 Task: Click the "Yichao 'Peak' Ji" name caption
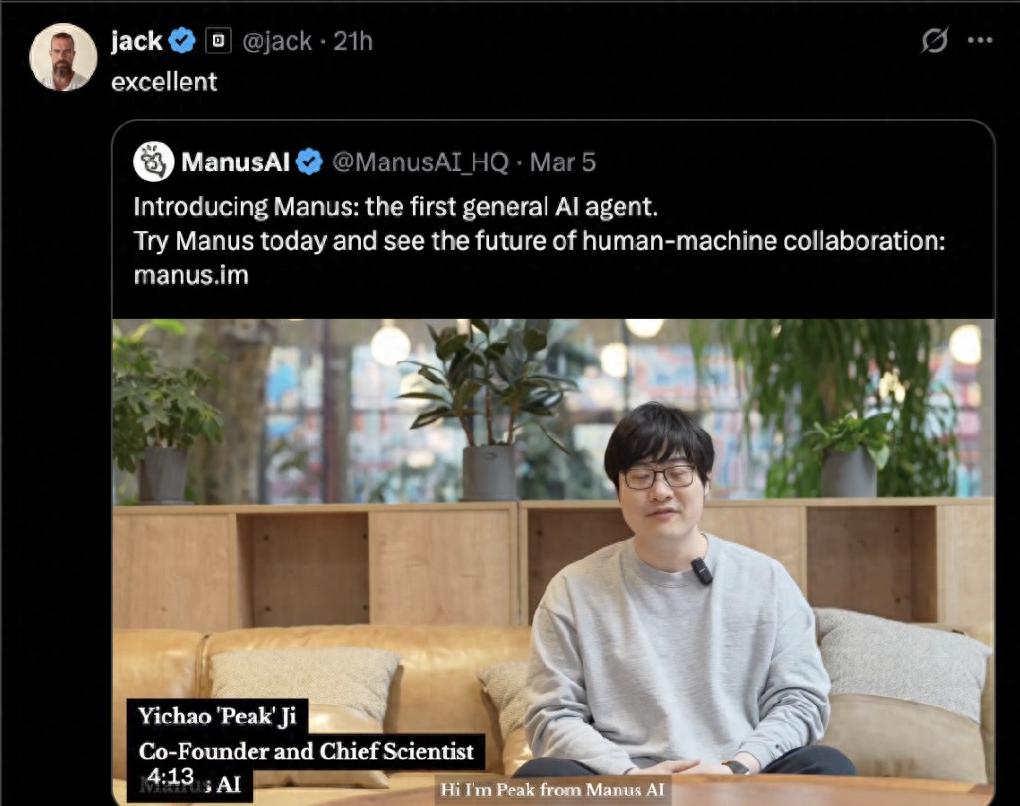click(x=217, y=716)
